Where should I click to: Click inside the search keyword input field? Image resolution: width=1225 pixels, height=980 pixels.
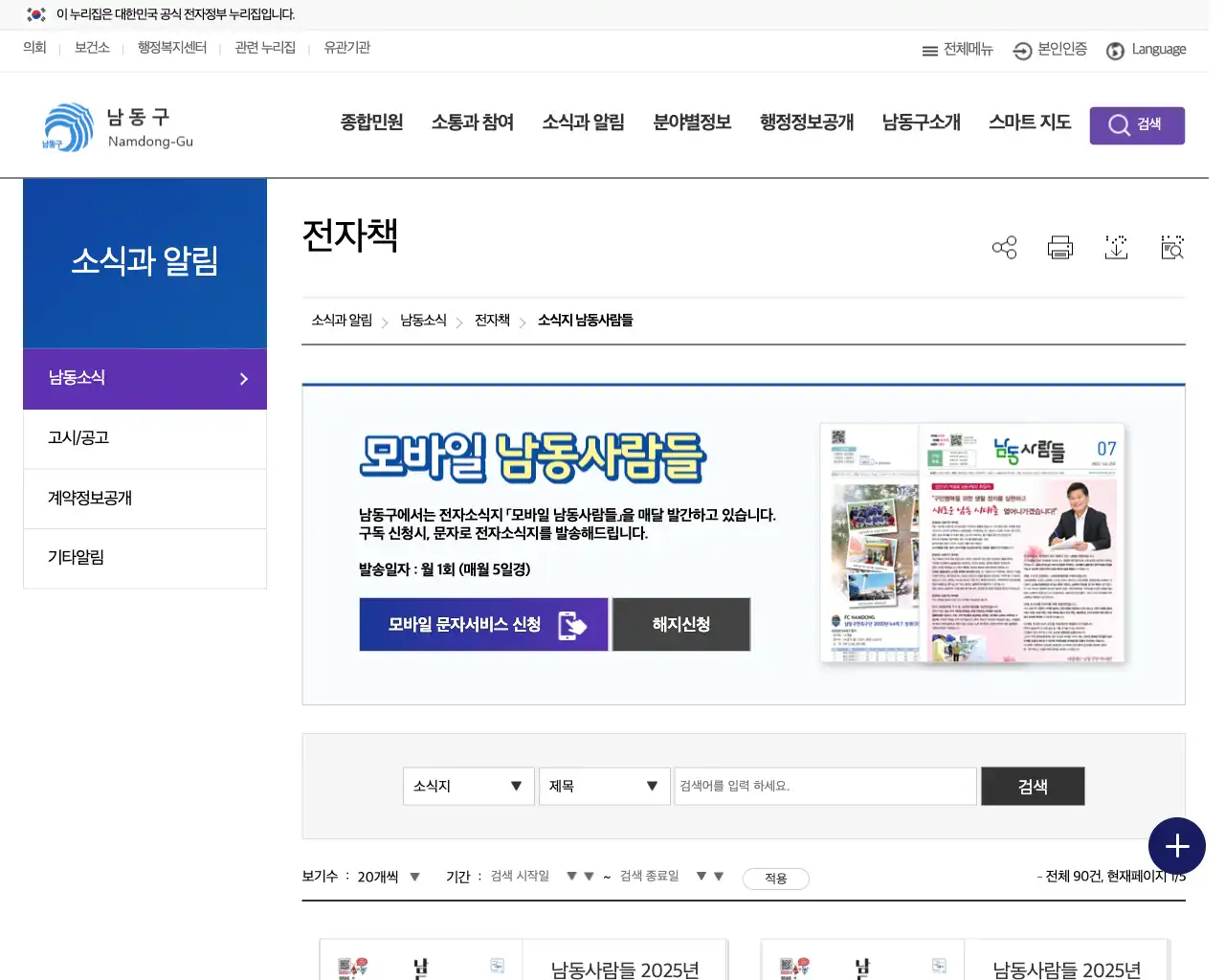825,786
